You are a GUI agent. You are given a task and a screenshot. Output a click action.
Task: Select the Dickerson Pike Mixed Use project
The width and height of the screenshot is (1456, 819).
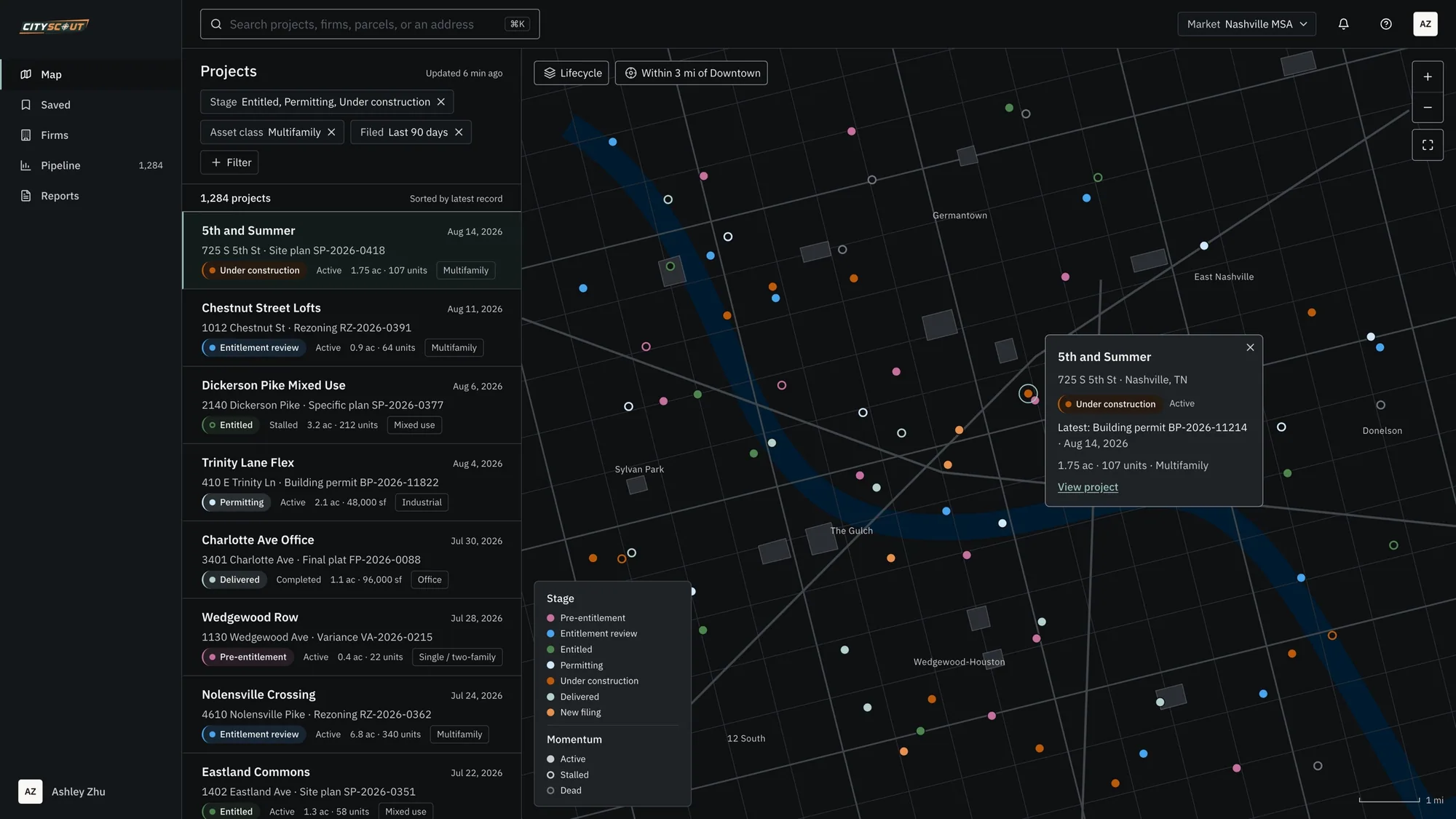[x=352, y=405]
